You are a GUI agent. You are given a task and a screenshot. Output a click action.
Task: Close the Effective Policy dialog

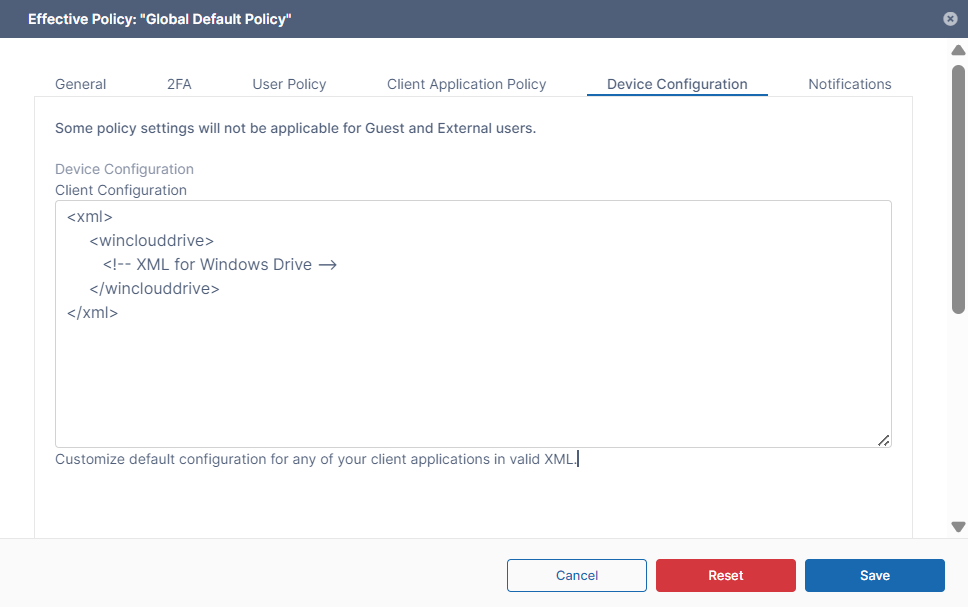pos(949,19)
